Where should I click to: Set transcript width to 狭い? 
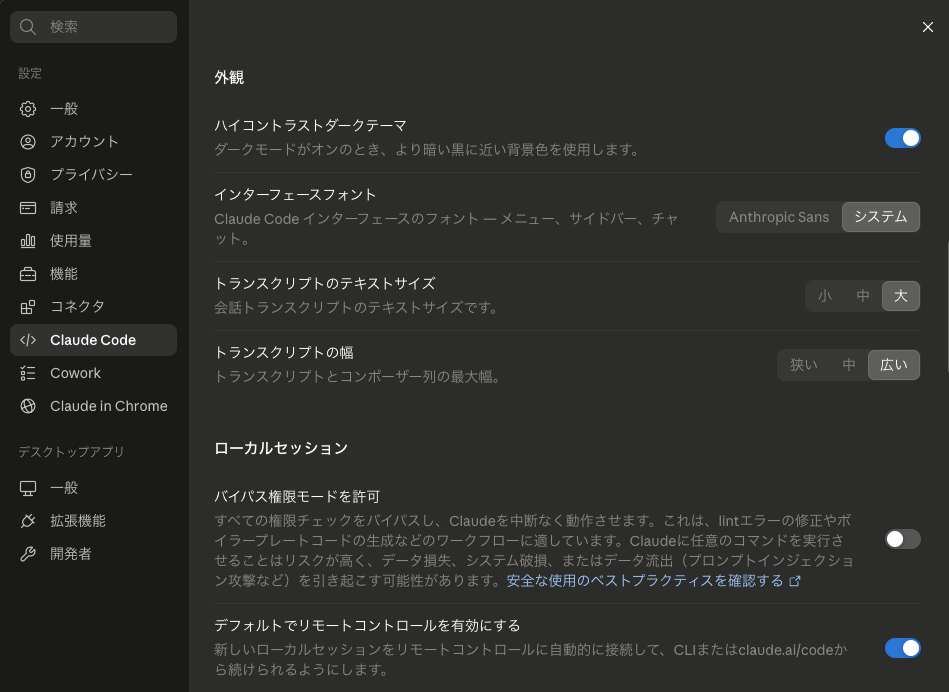click(x=804, y=365)
